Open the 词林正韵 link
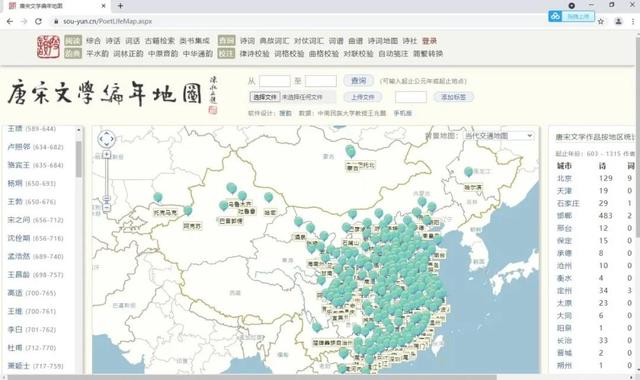Image resolution: width=640 pixels, height=380 pixels. pyautogui.click(x=128, y=53)
